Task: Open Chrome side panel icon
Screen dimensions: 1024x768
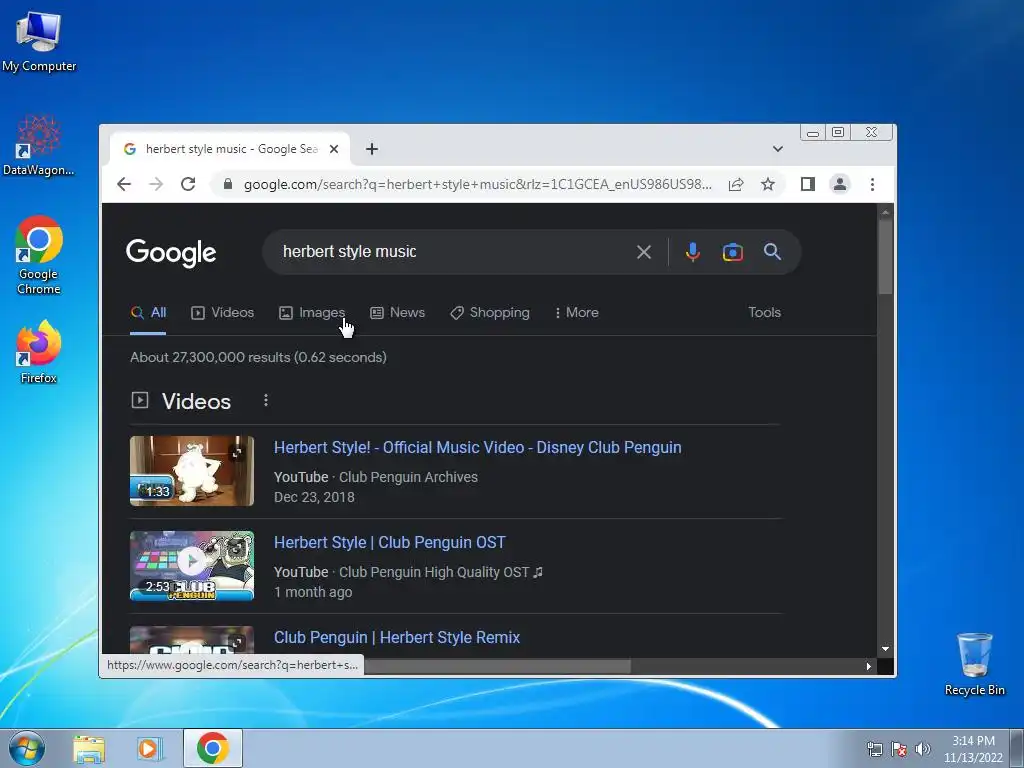Action: tap(808, 184)
